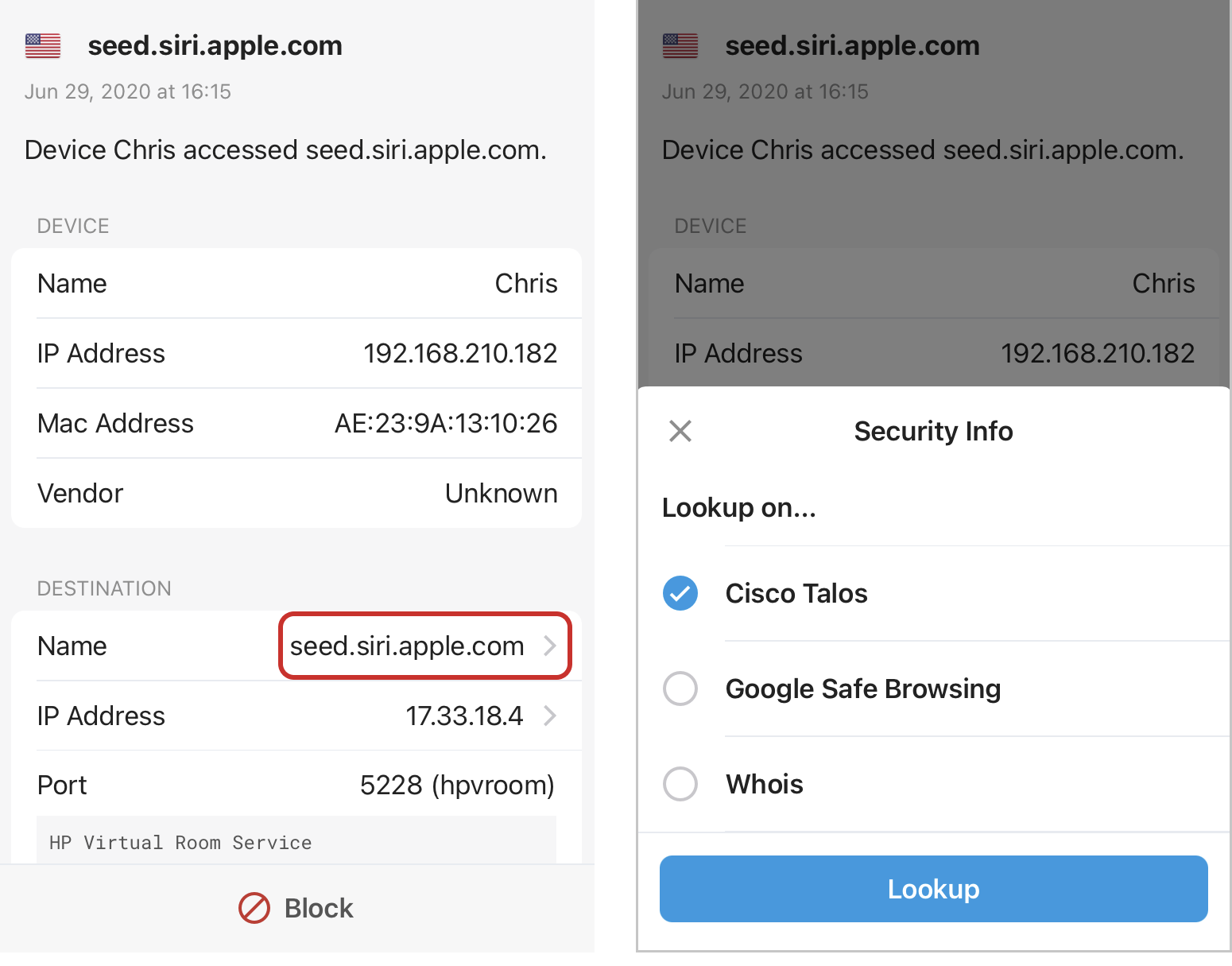Screen dimensions: 1232x966
Task: Tap the Vendor Unknown row
Action: click(296, 493)
